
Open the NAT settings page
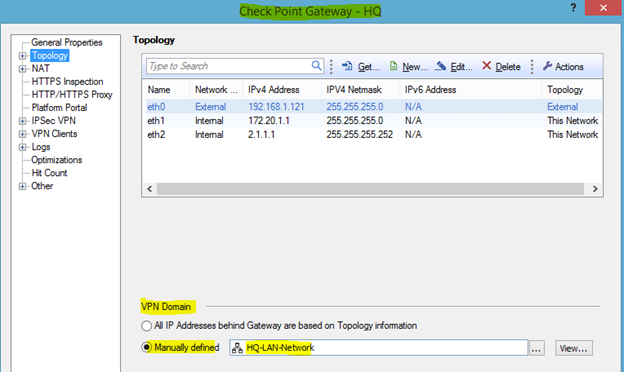[x=41, y=68]
